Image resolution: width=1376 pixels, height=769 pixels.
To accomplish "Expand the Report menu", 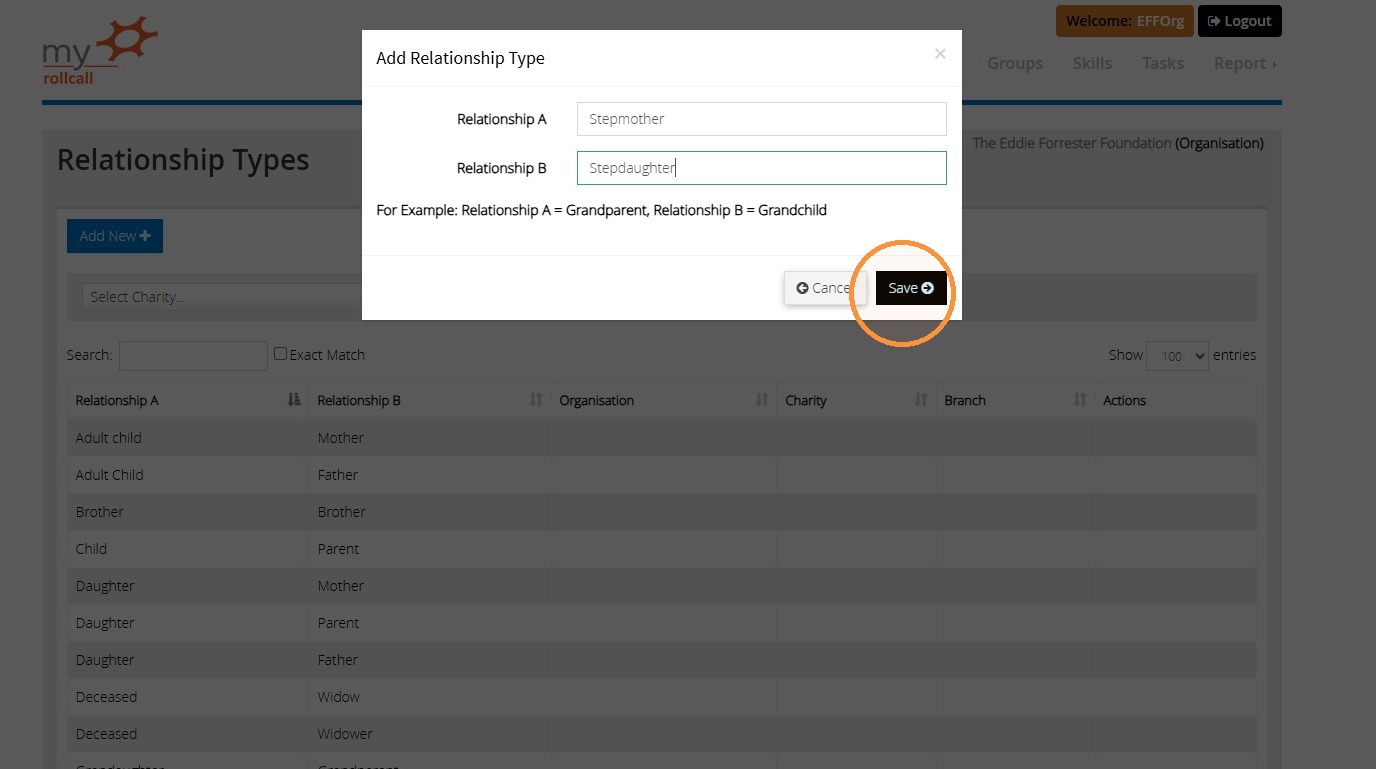I will [x=1245, y=63].
